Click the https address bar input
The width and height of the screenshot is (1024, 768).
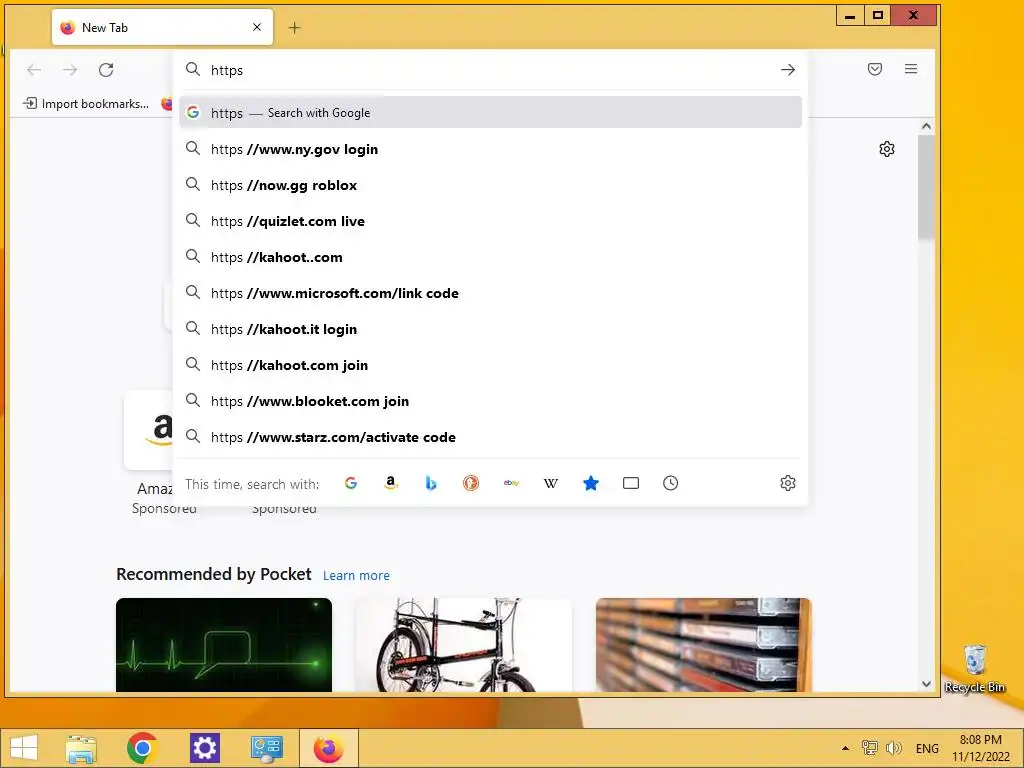(490, 70)
